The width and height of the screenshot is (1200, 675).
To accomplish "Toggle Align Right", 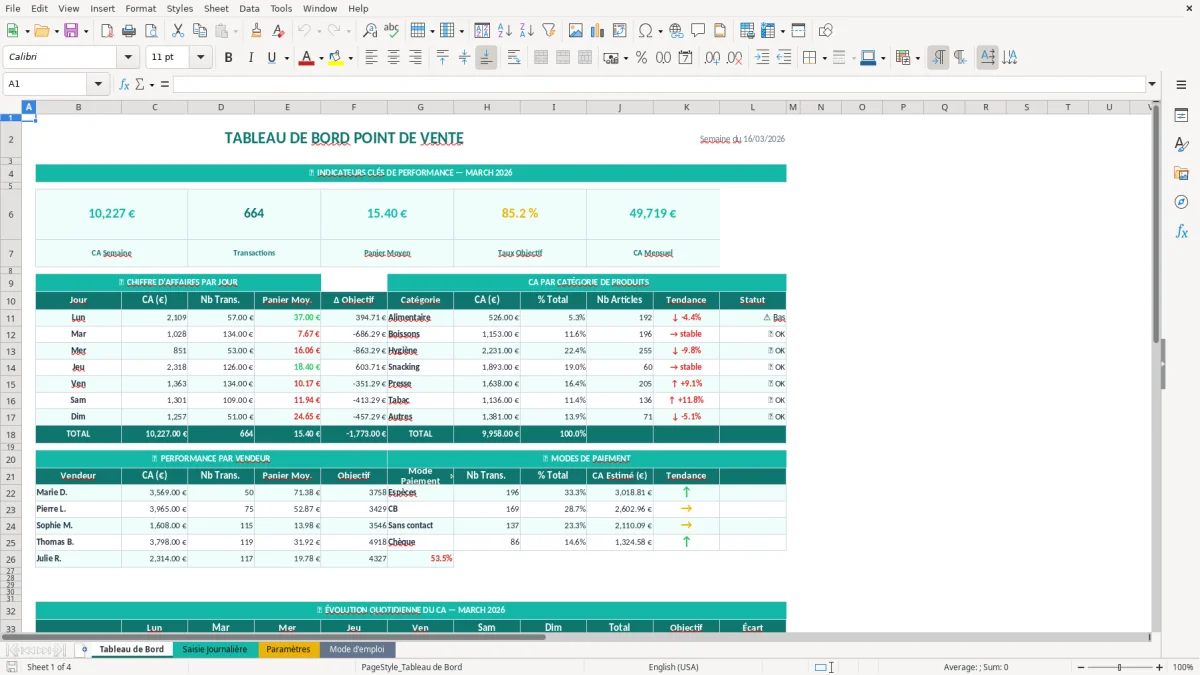I will [x=416, y=58].
